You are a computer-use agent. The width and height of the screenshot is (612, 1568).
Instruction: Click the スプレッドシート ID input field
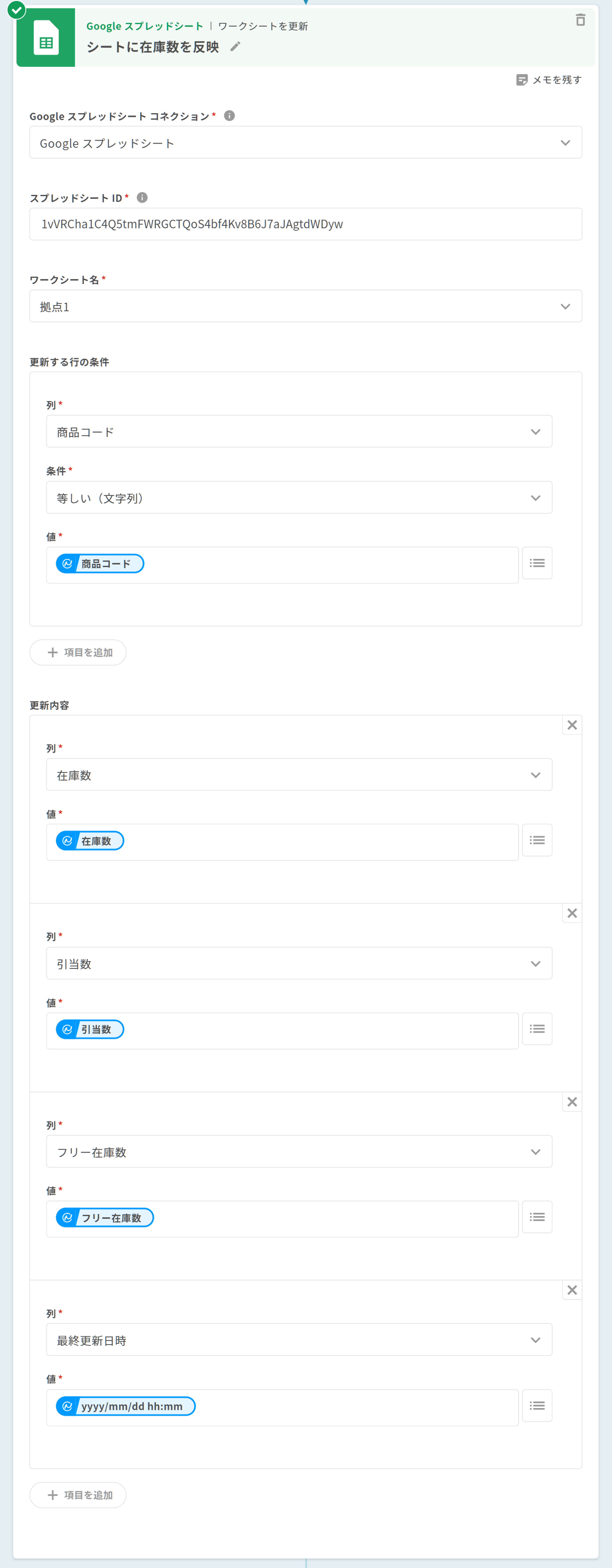tap(305, 224)
